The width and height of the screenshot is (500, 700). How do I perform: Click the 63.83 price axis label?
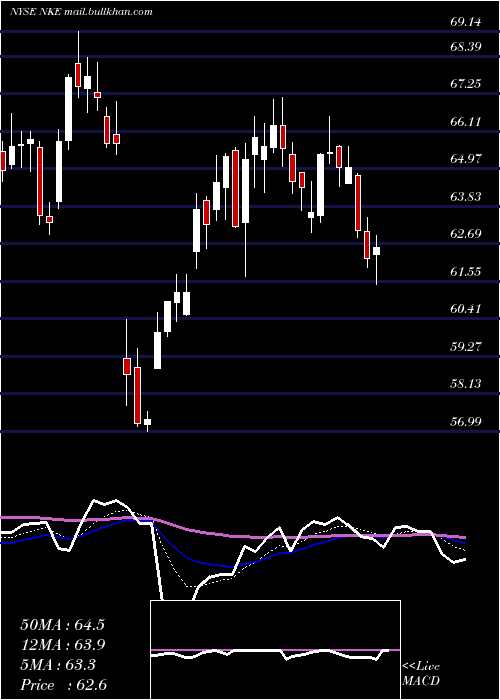pos(466,196)
